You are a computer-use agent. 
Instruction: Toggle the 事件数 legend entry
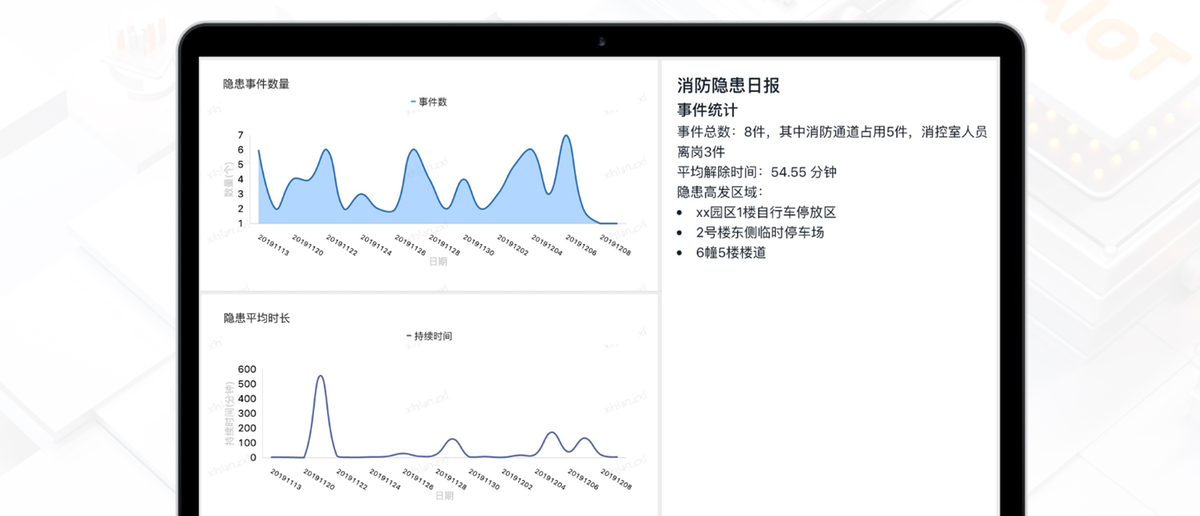coord(432,102)
